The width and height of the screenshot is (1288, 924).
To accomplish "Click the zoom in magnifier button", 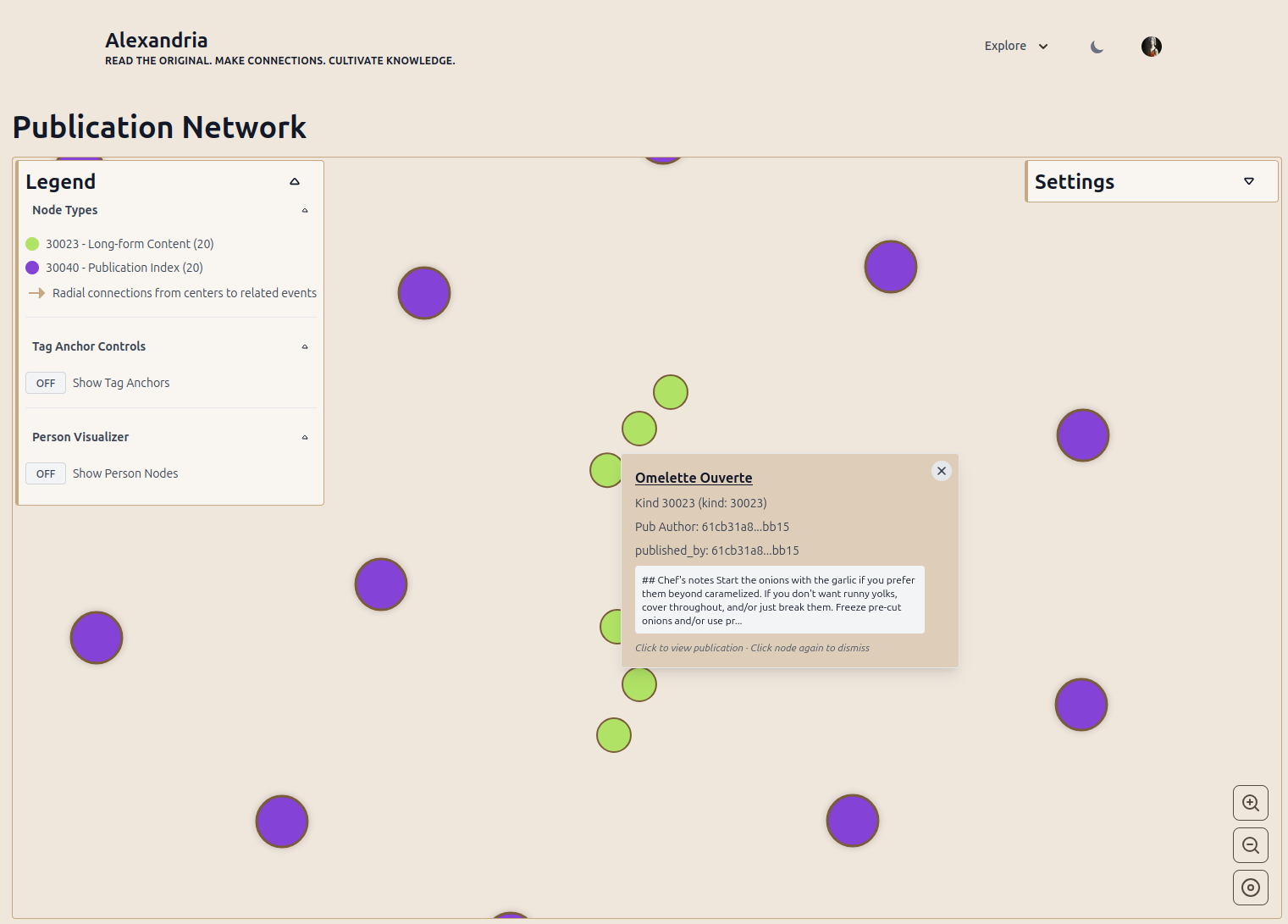I will point(1250,803).
